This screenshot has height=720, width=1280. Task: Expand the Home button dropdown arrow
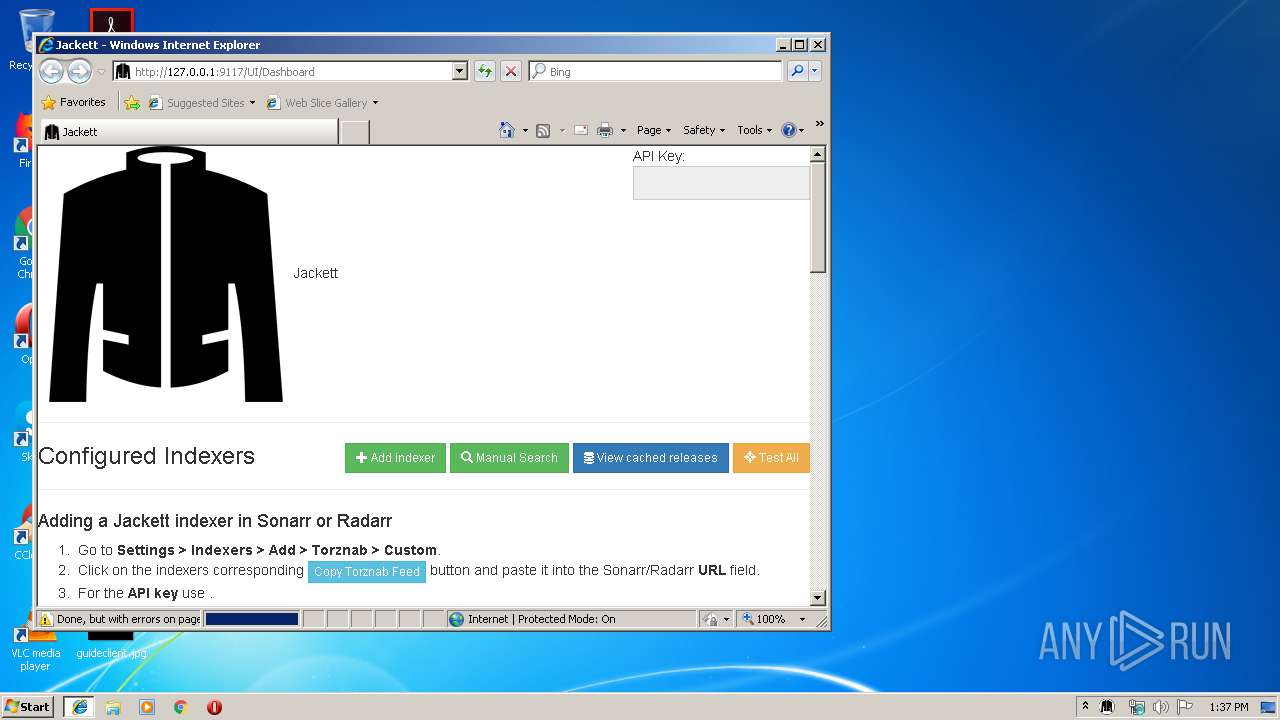pos(525,131)
